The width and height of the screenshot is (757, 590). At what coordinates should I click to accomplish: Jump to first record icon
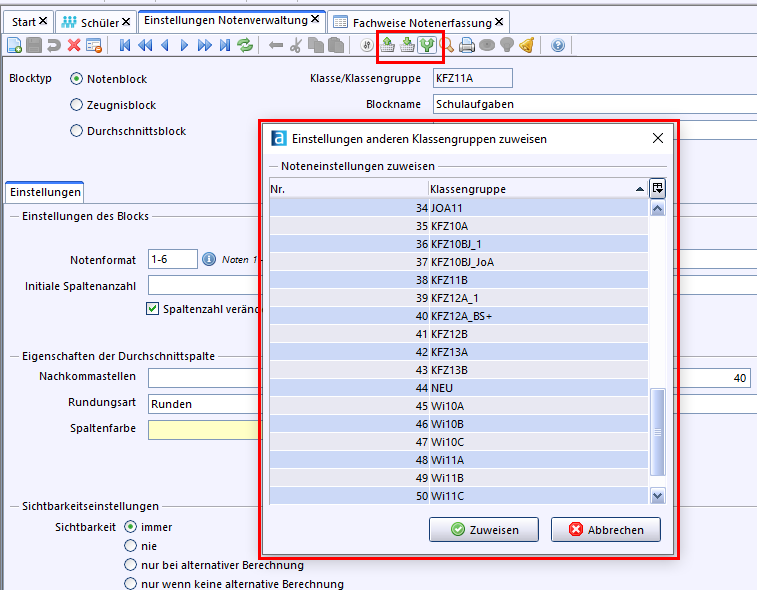125,45
